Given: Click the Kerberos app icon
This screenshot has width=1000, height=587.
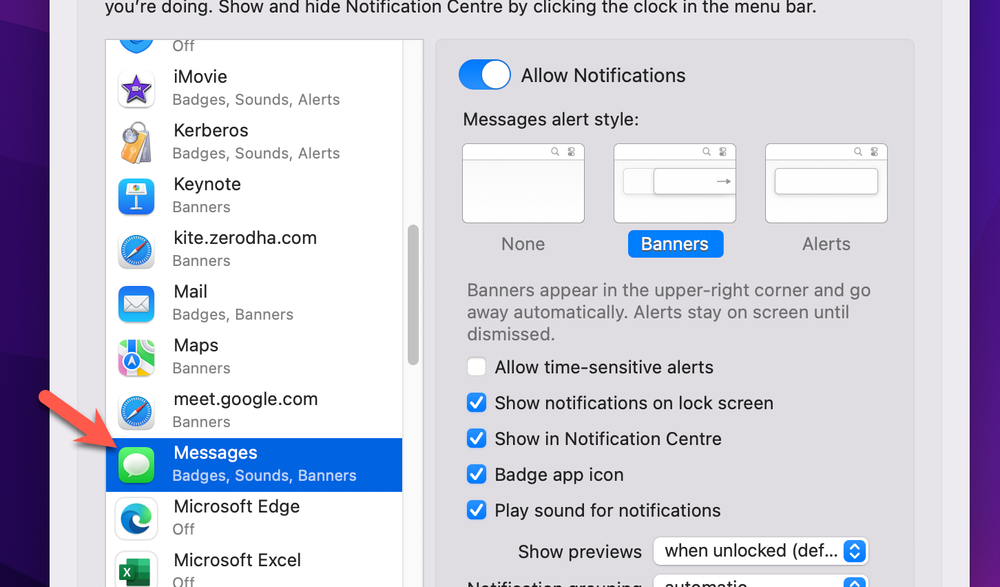Looking at the screenshot, I should (x=136, y=142).
